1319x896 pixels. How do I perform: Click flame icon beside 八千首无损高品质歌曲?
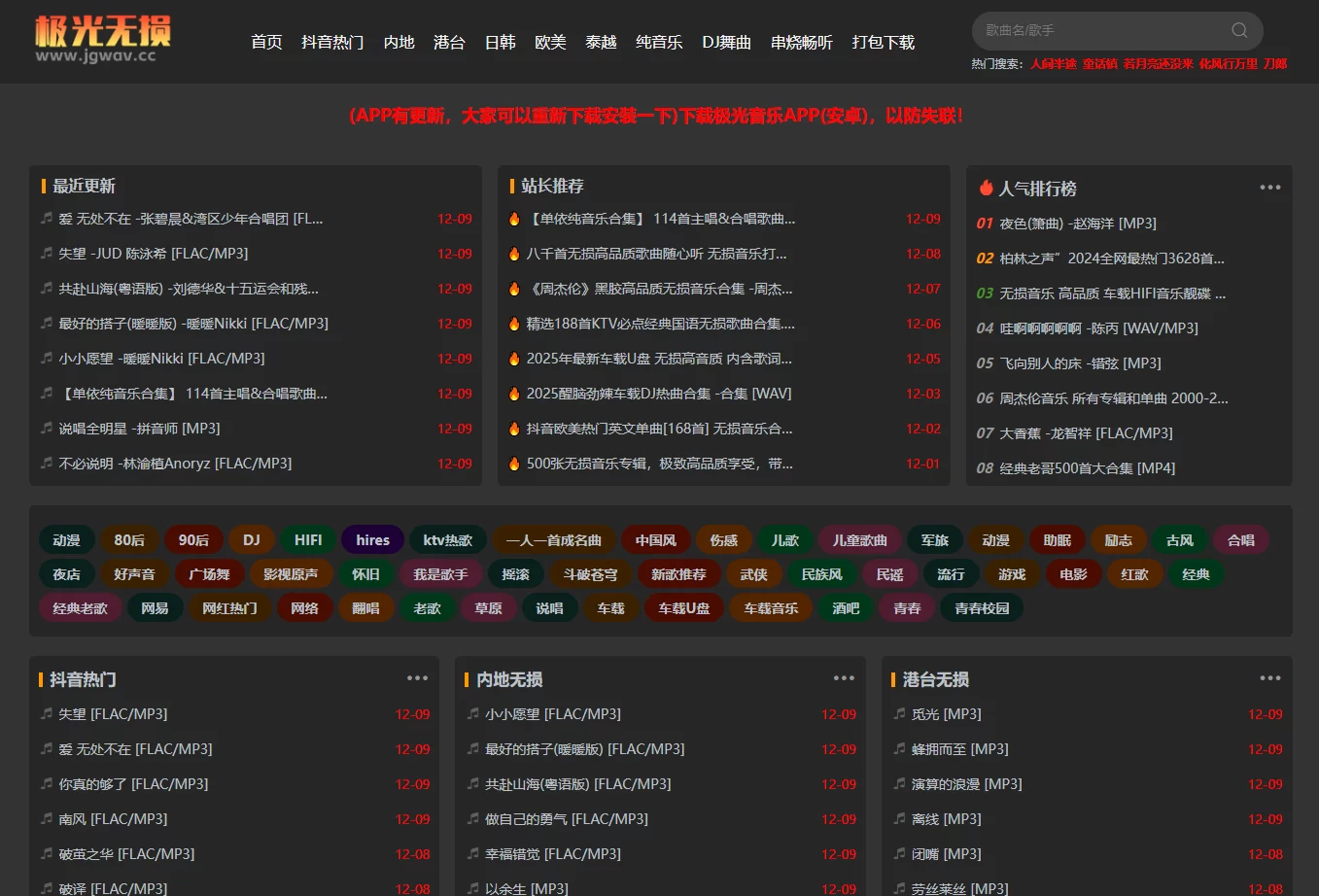[514, 254]
